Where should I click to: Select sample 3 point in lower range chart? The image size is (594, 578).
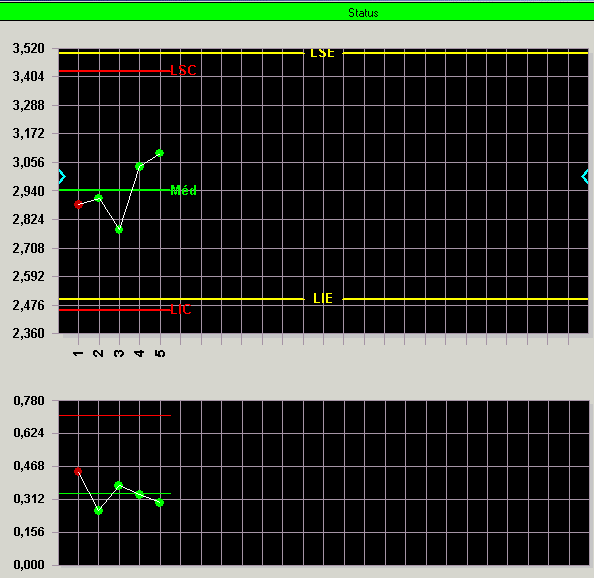coord(119,486)
